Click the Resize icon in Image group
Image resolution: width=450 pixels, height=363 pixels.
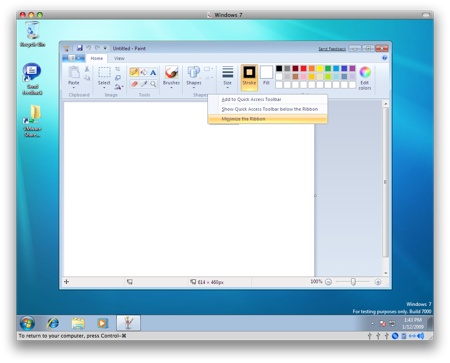(x=118, y=78)
